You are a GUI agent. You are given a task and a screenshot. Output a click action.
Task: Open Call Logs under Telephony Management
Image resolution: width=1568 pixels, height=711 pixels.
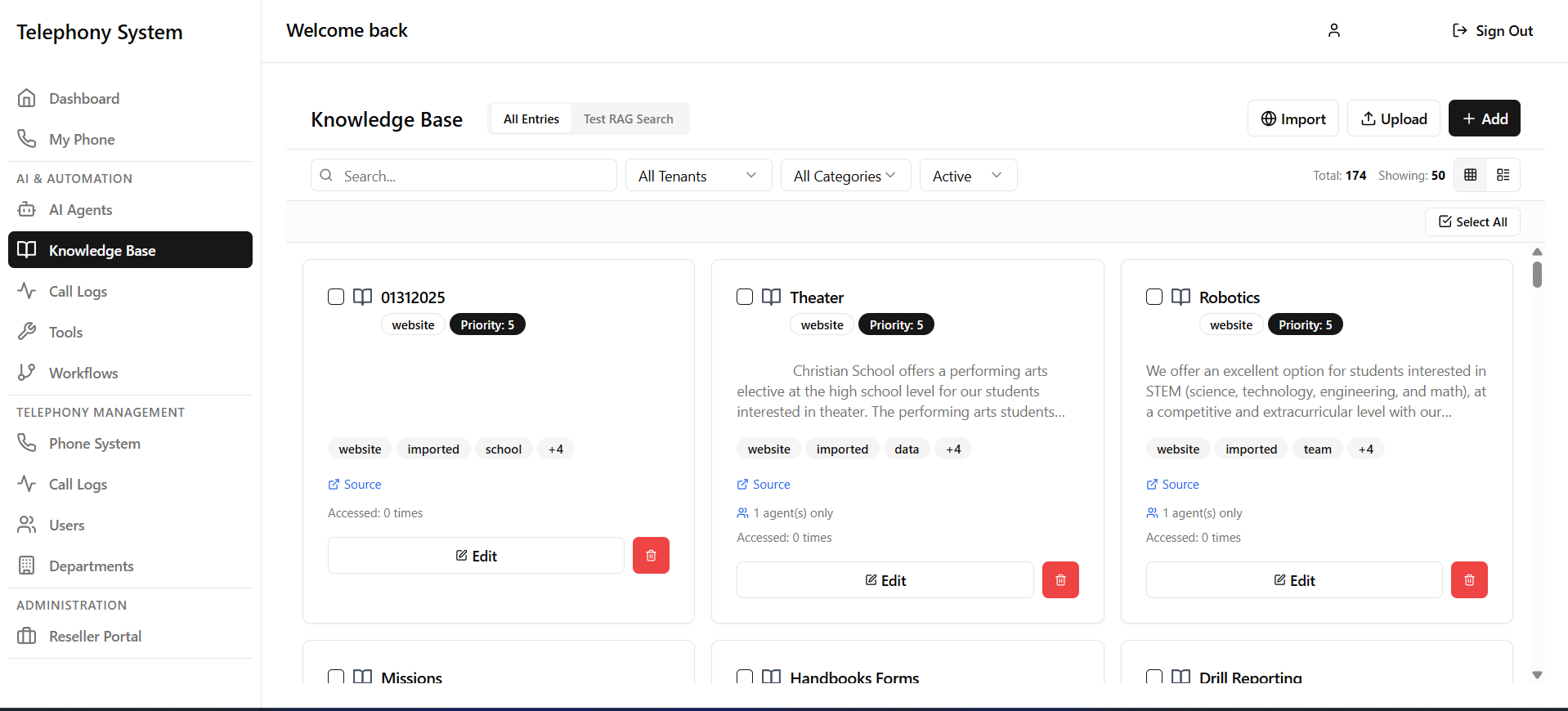pos(130,484)
